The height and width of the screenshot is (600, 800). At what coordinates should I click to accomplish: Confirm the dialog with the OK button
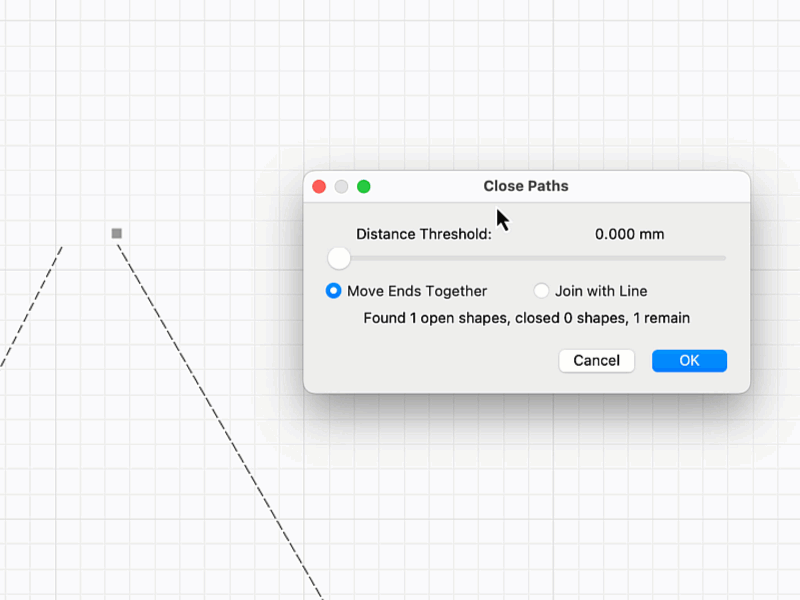click(689, 361)
